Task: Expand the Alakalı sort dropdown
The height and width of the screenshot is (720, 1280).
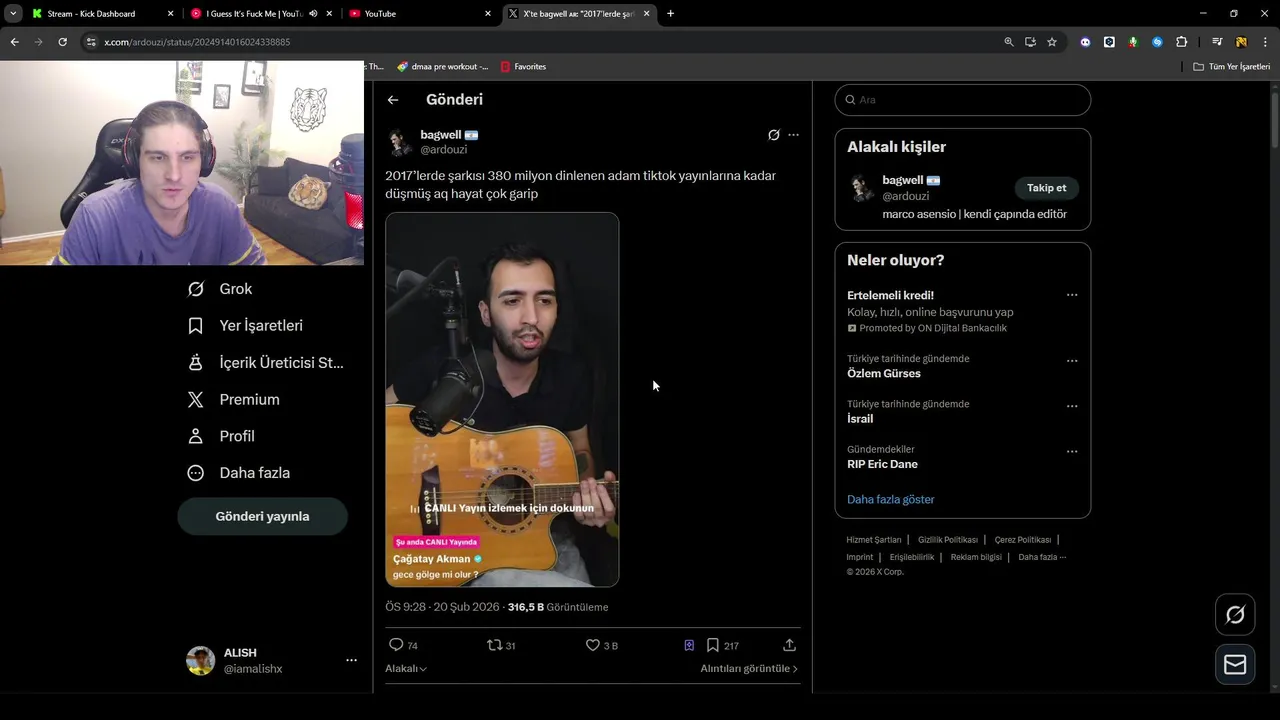Action: coord(406,668)
